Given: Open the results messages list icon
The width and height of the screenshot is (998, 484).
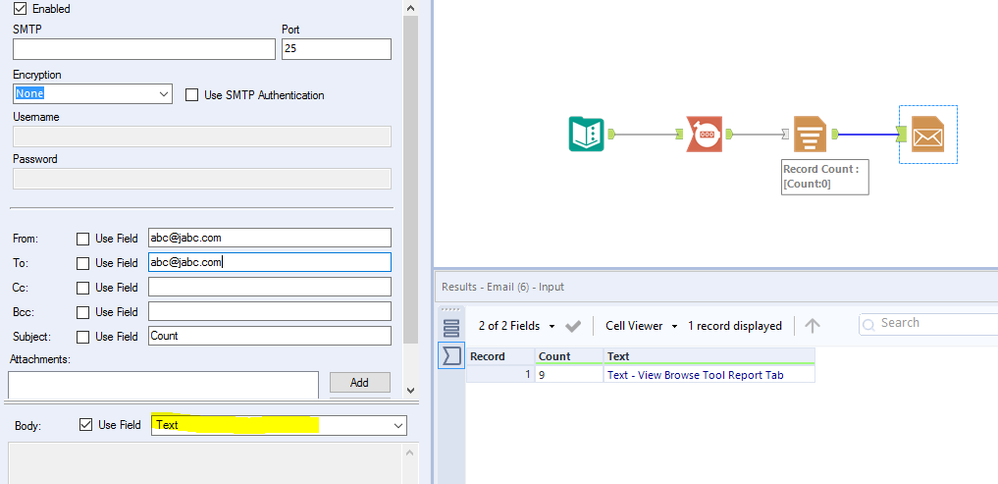Looking at the screenshot, I should coord(451,328).
